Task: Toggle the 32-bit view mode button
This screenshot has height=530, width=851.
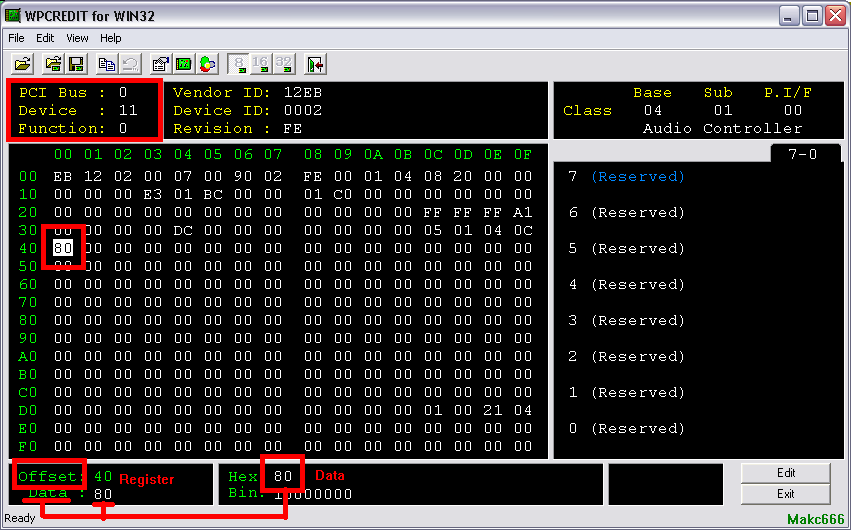Action: point(284,64)
